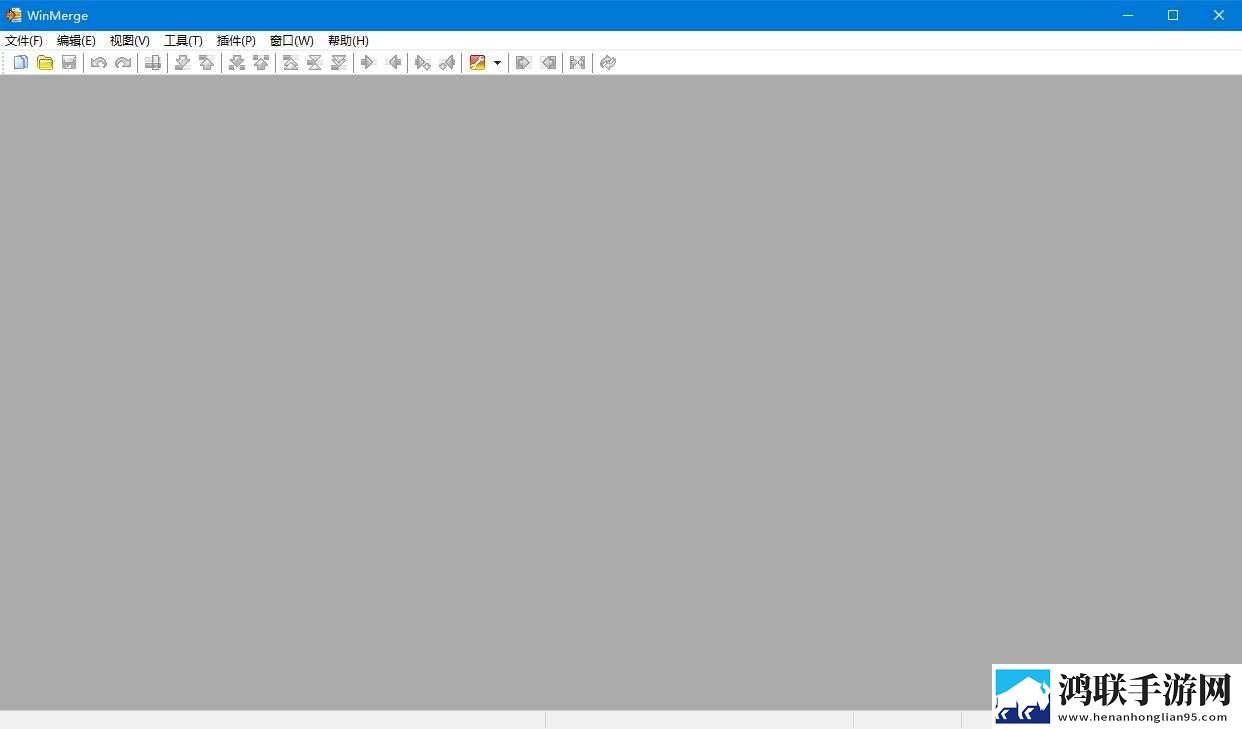Open the 编辑(E) menu
This screenshot has height=729, width=1242.
click(76, 41)
